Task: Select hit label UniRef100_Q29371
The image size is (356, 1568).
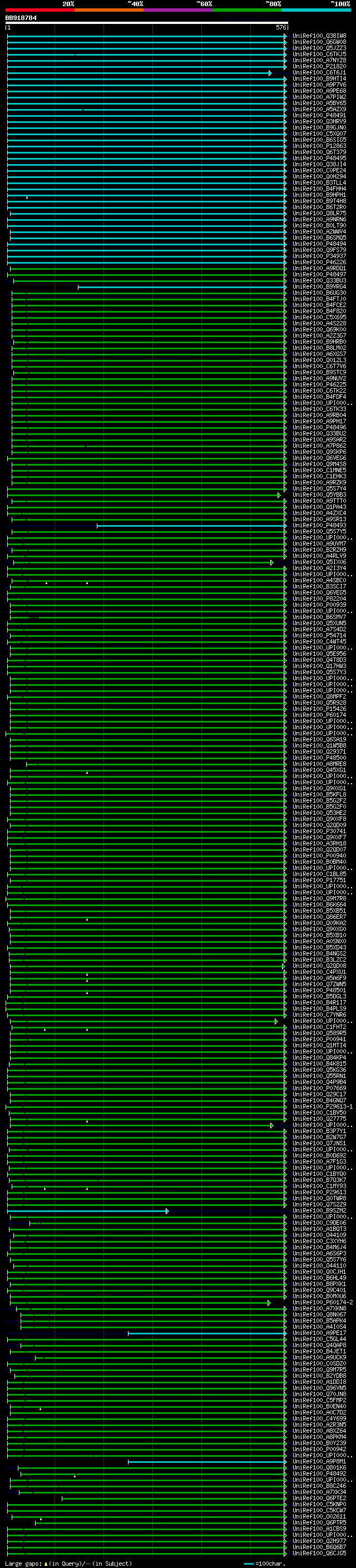Action: [x=319, y=752]
